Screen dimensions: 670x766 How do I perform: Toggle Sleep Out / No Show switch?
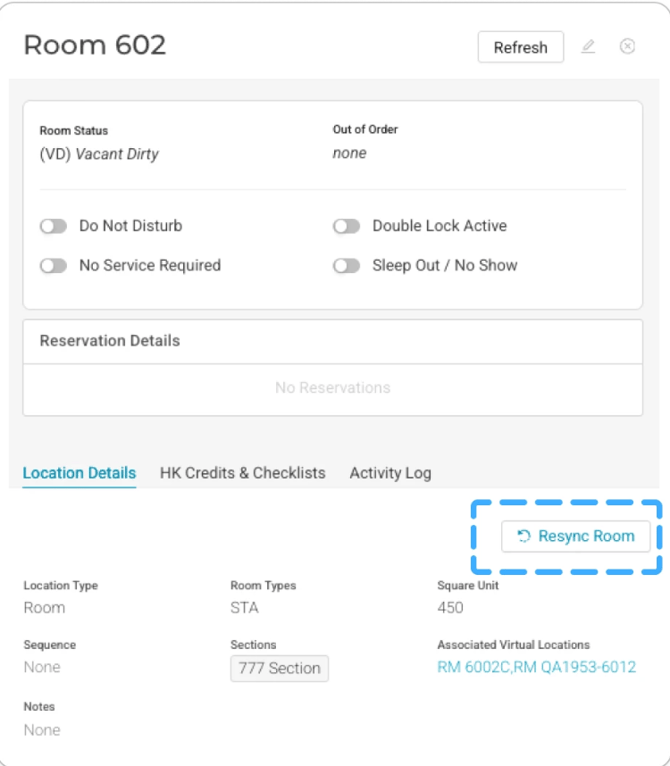click(346, 266)
